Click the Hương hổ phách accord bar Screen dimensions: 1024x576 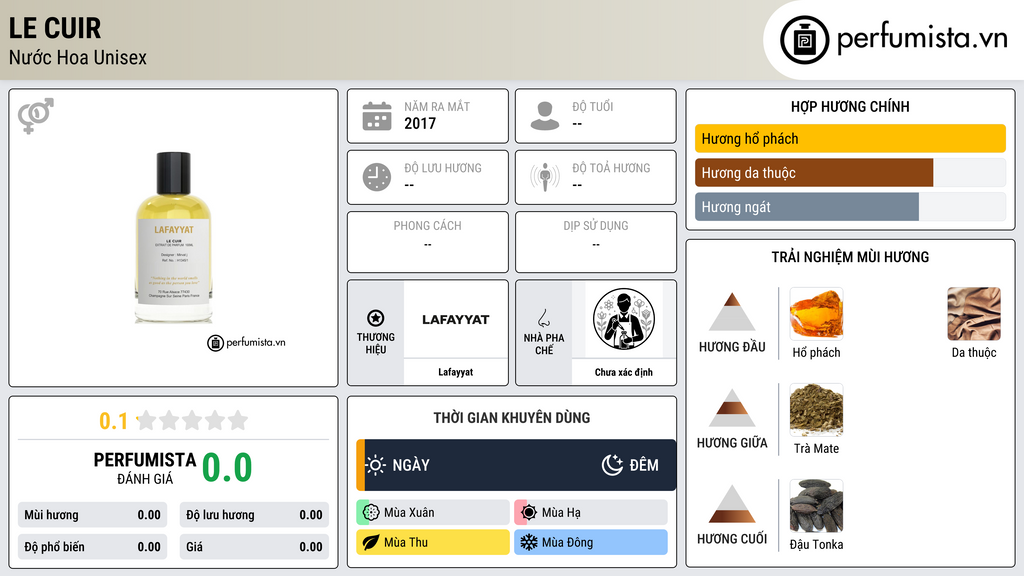pyautogui.click(x=850, y=138)
